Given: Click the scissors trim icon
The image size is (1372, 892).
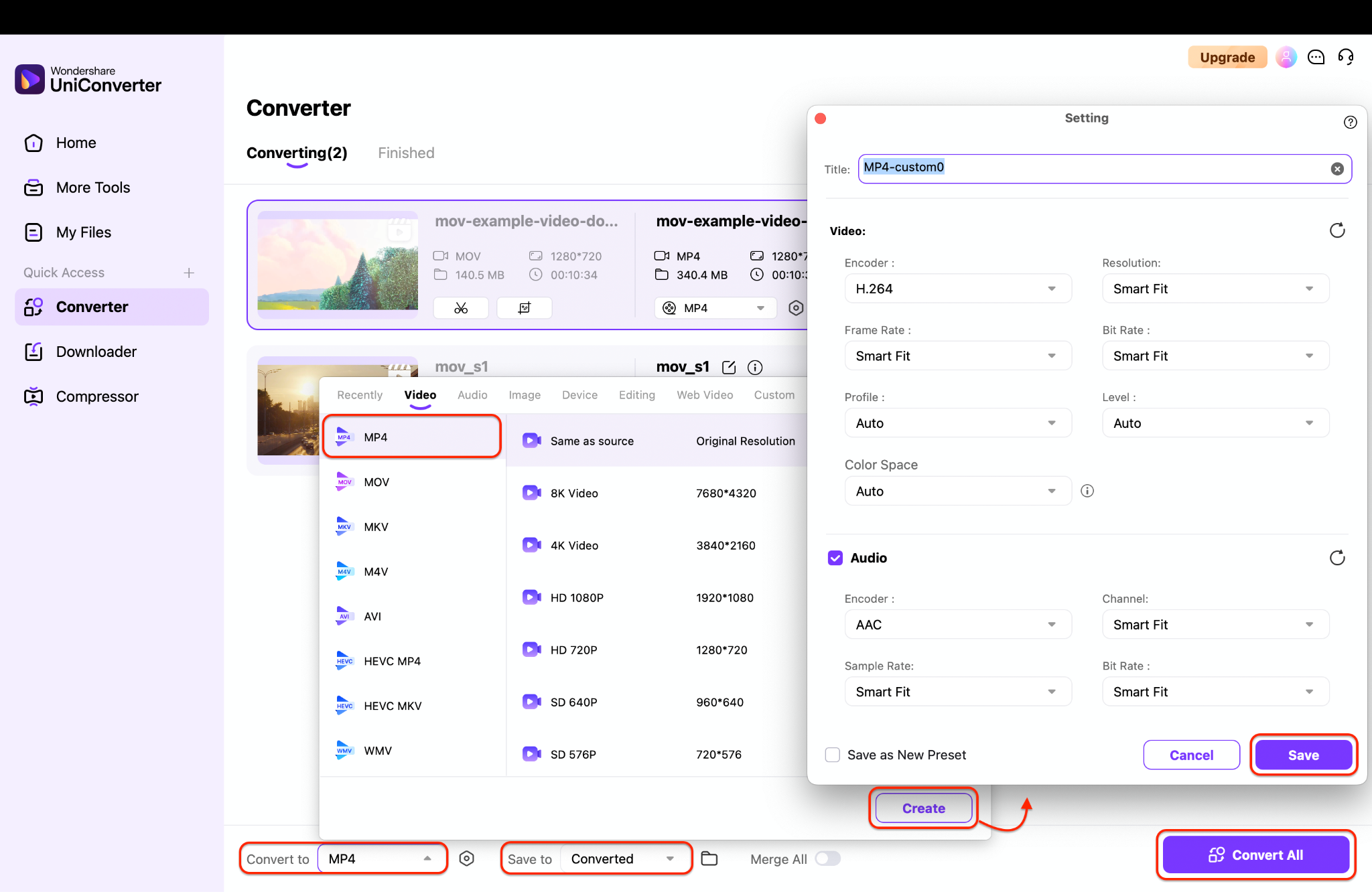Looking at the screenshot, I should tap(461, 308).
